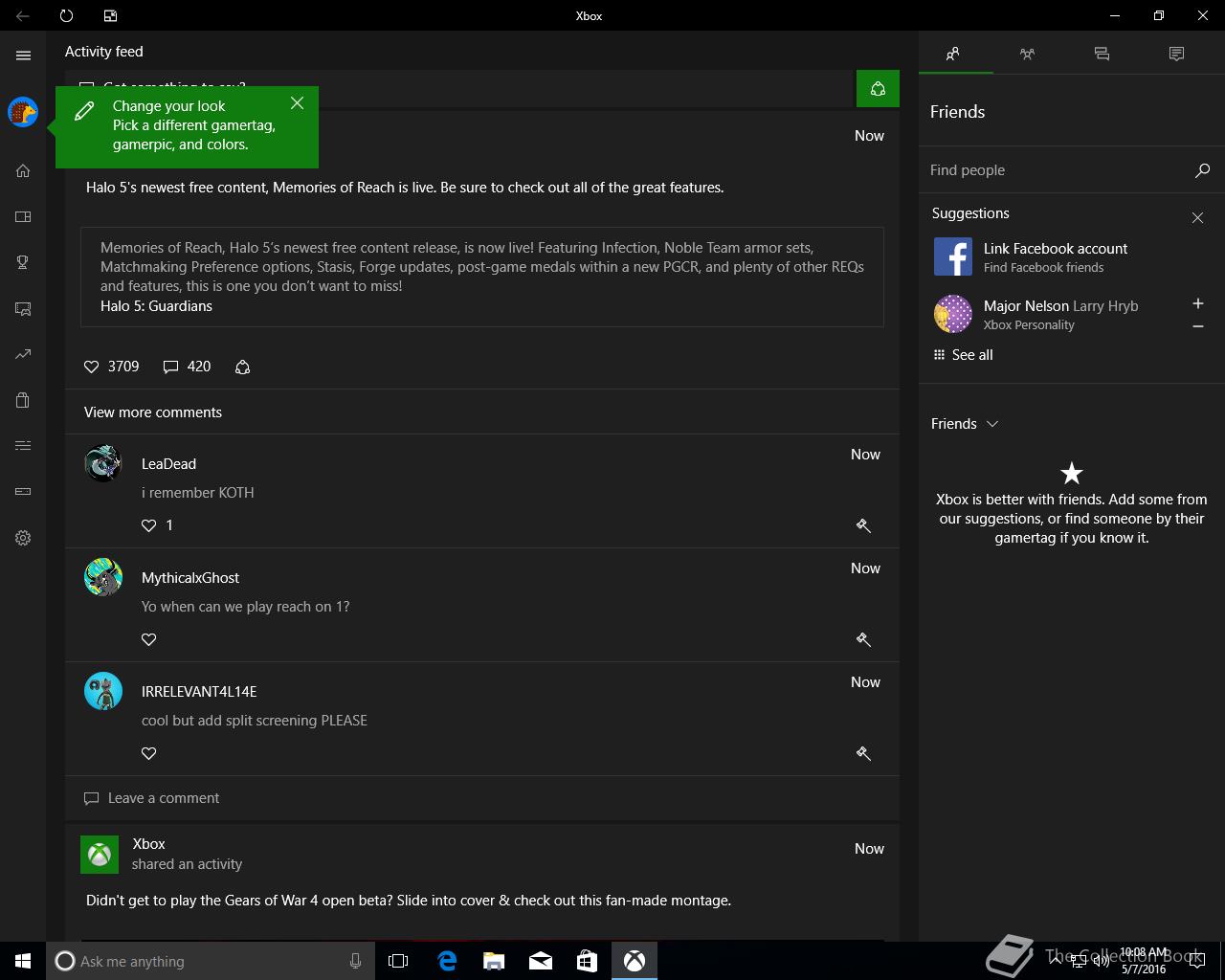Open MythicalxGhost's profile name
This screenshot has width=1225, height=980.
(x=190, y=578)
